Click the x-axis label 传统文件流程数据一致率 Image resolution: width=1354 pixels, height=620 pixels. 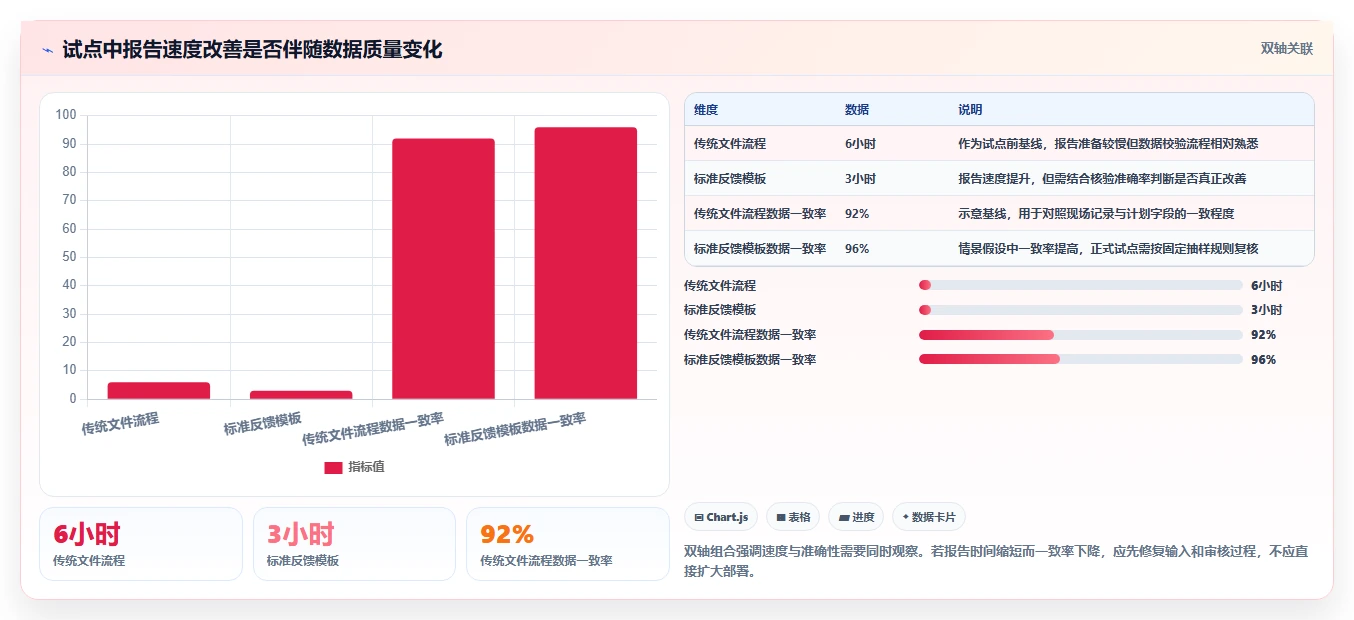pyautogui.click(x=373, y=428)
